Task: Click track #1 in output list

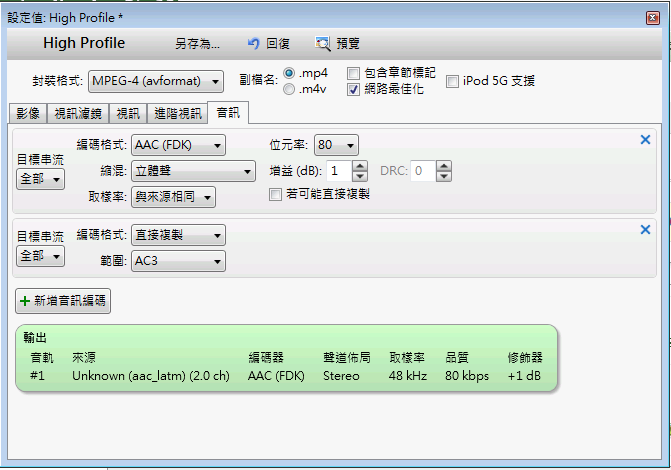Action: [x=37, y=376]
